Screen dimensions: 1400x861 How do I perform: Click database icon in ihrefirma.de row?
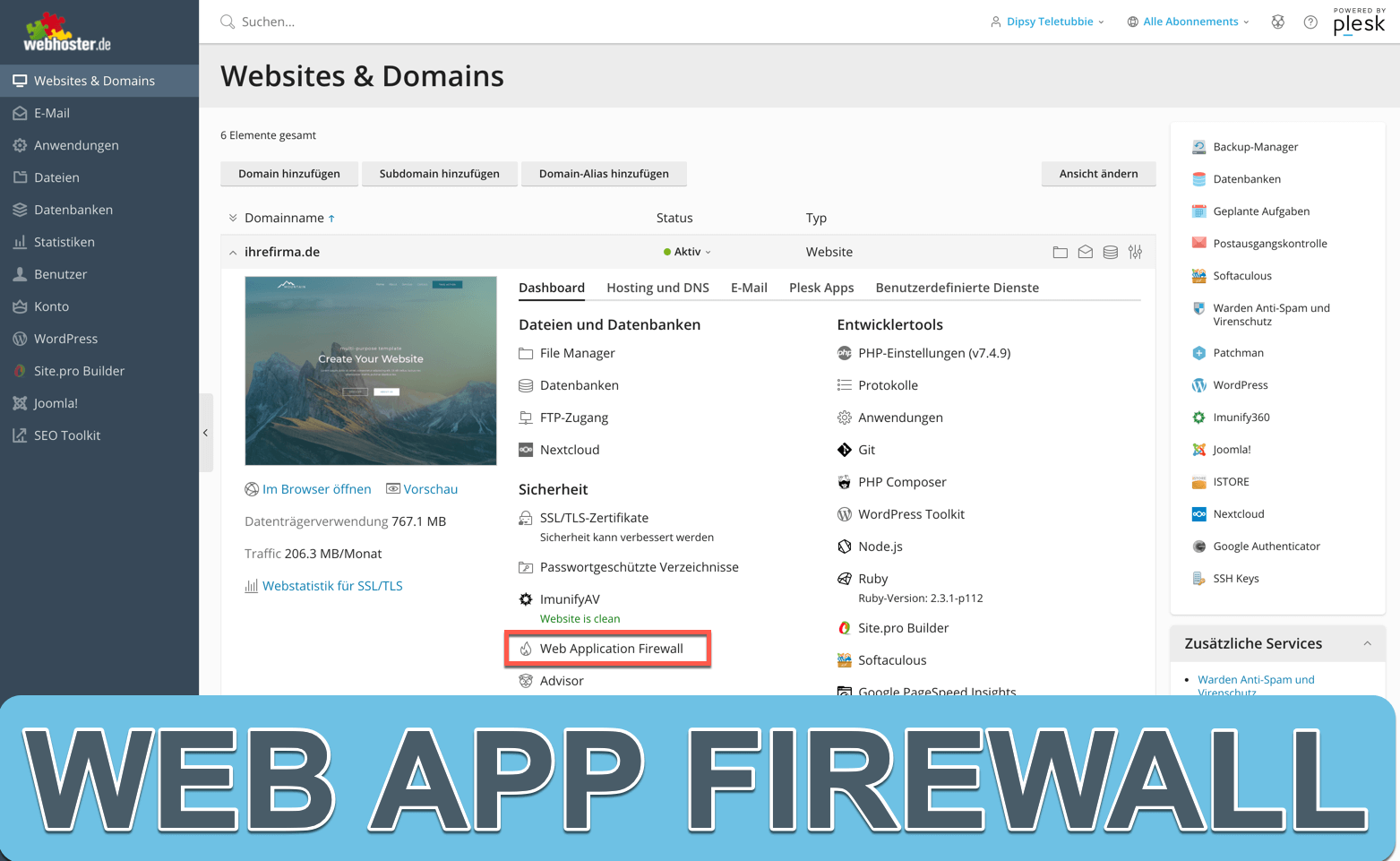click(1111, 253)
